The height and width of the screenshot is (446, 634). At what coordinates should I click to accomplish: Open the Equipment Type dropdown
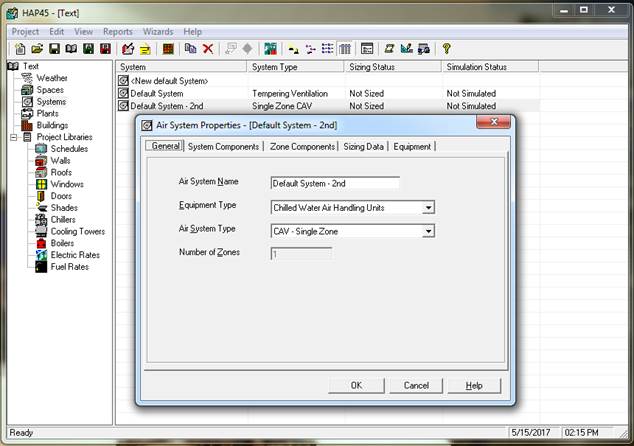pyautogui.click(x=428, y=208)
